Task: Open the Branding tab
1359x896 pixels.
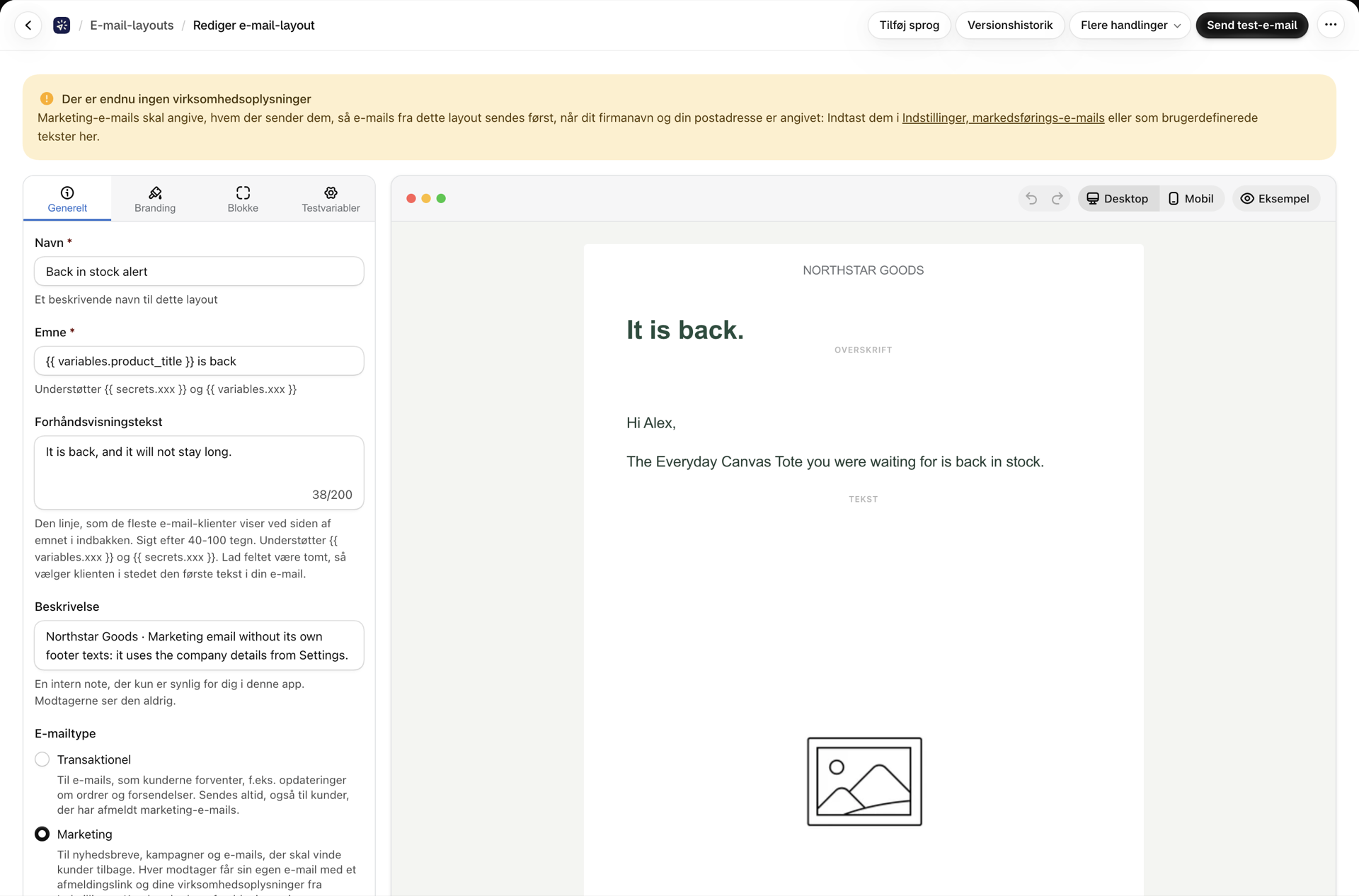Action: pos(155,199)
